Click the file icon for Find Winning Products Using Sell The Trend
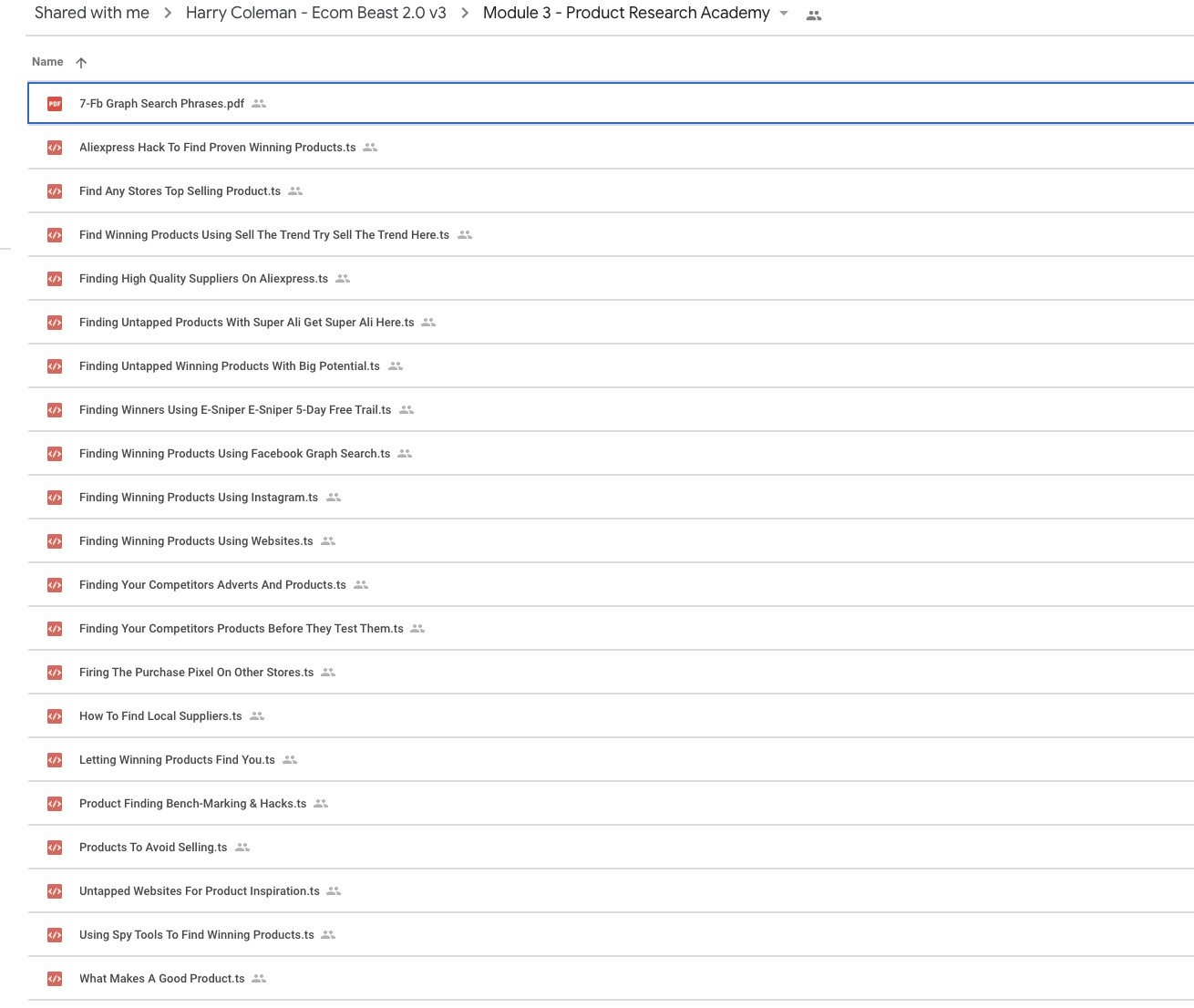Image resolution: width=1194 pixels, height=1008 pixels. pyautogui.click(x=55, y=235)
